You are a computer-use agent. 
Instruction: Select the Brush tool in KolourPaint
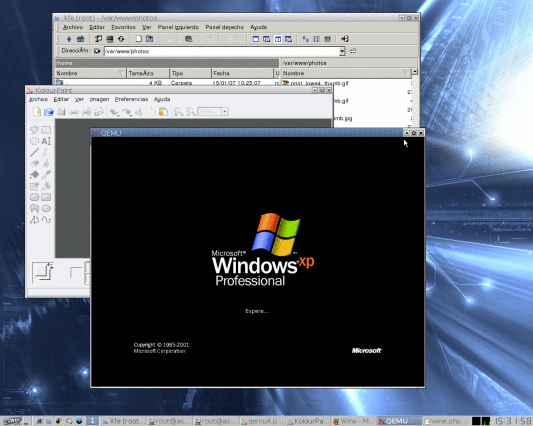[x=46, y=164]
